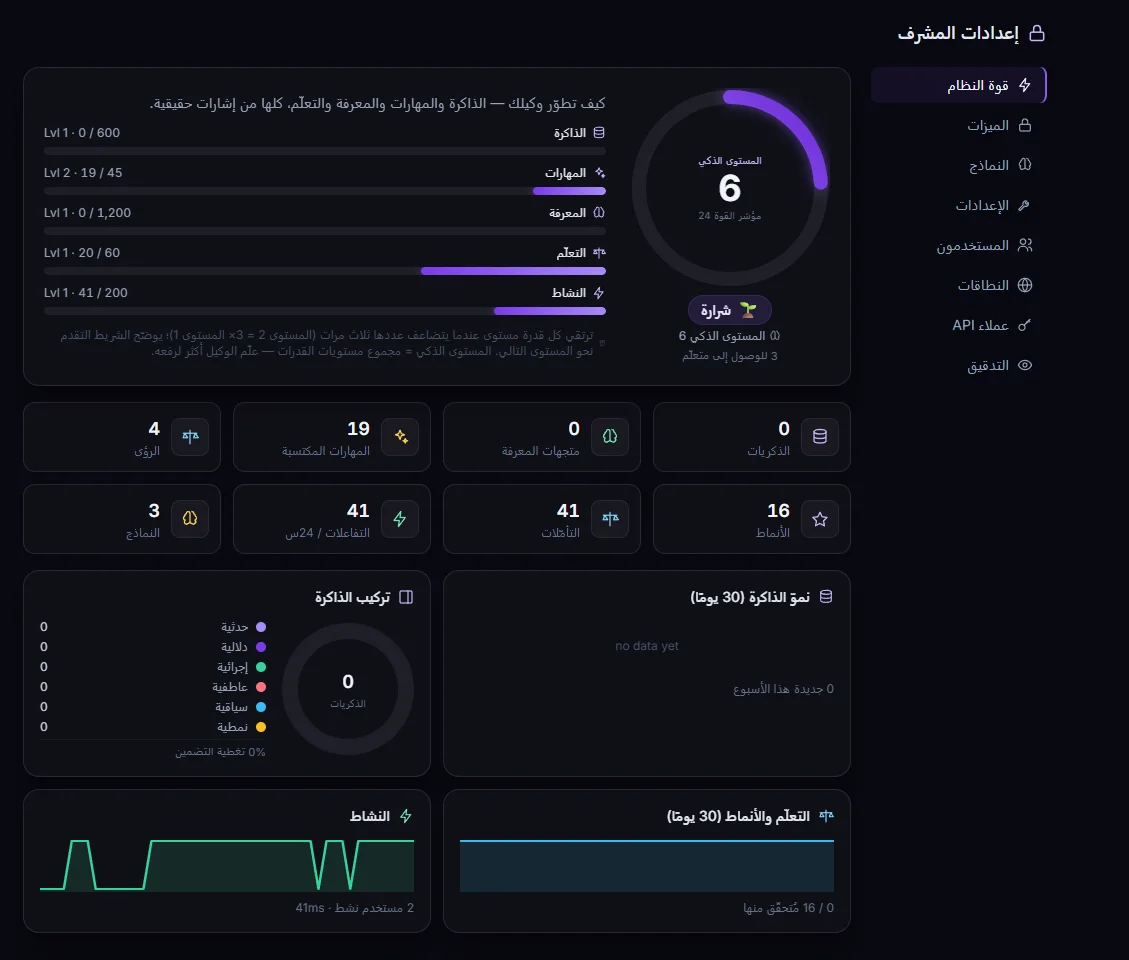Click the scales icon in التأمّلات card
This screenshot has width=1129, height=960.
tap(610, 519)
